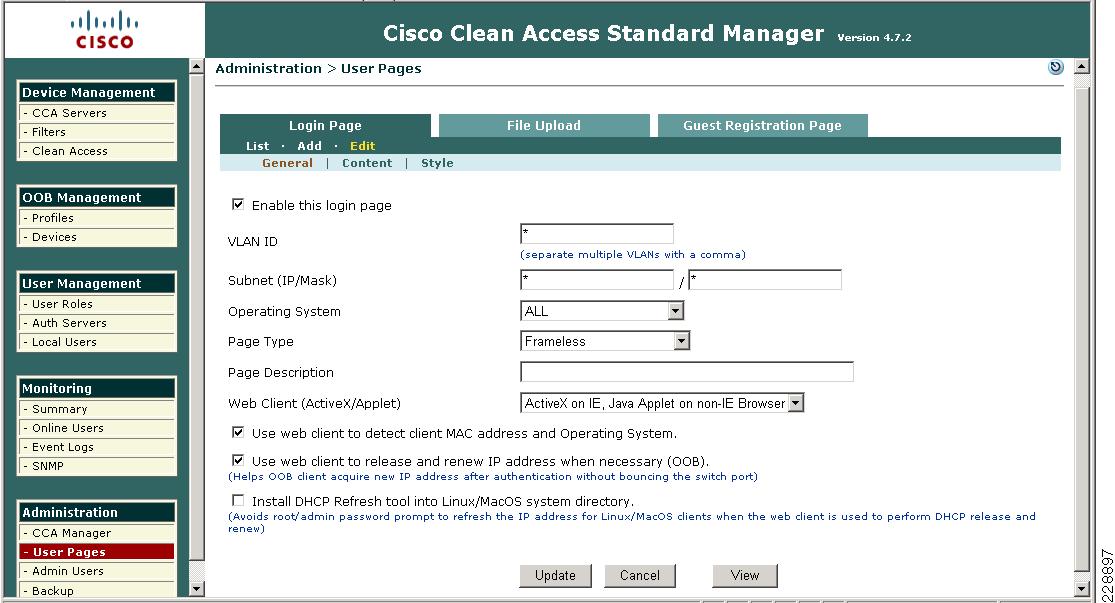Click sidebar scrollbar down arrow
This screenshot has width=1115, height=603.
coord(197,589)
